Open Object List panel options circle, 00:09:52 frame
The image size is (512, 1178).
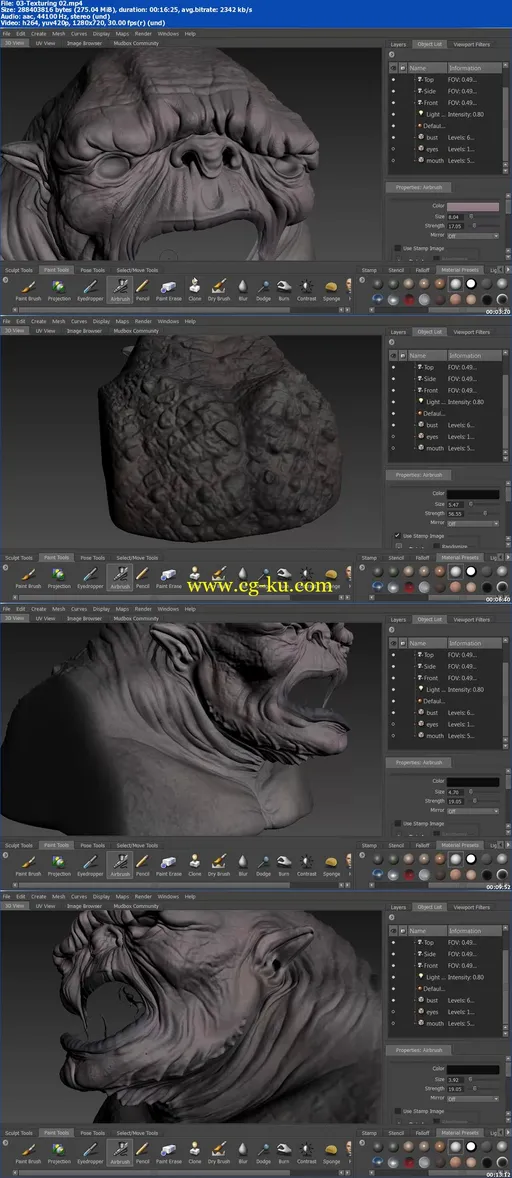392,630
